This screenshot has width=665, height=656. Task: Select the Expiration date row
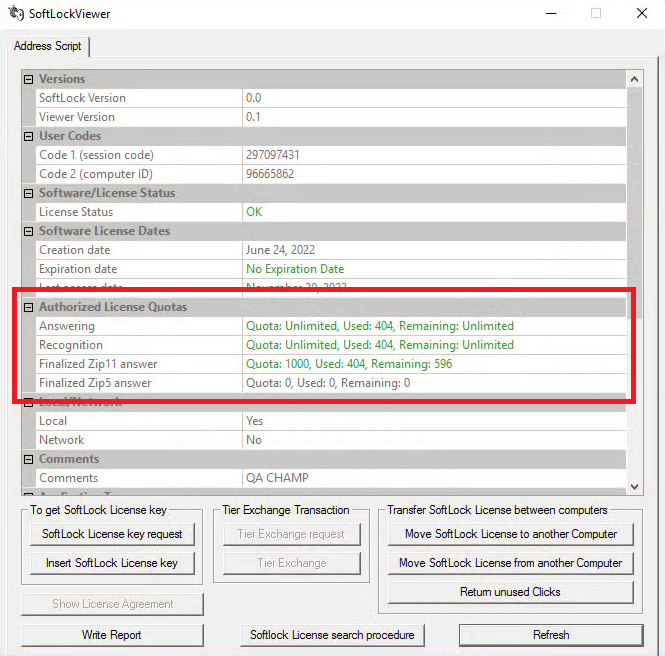coord(331,269)
